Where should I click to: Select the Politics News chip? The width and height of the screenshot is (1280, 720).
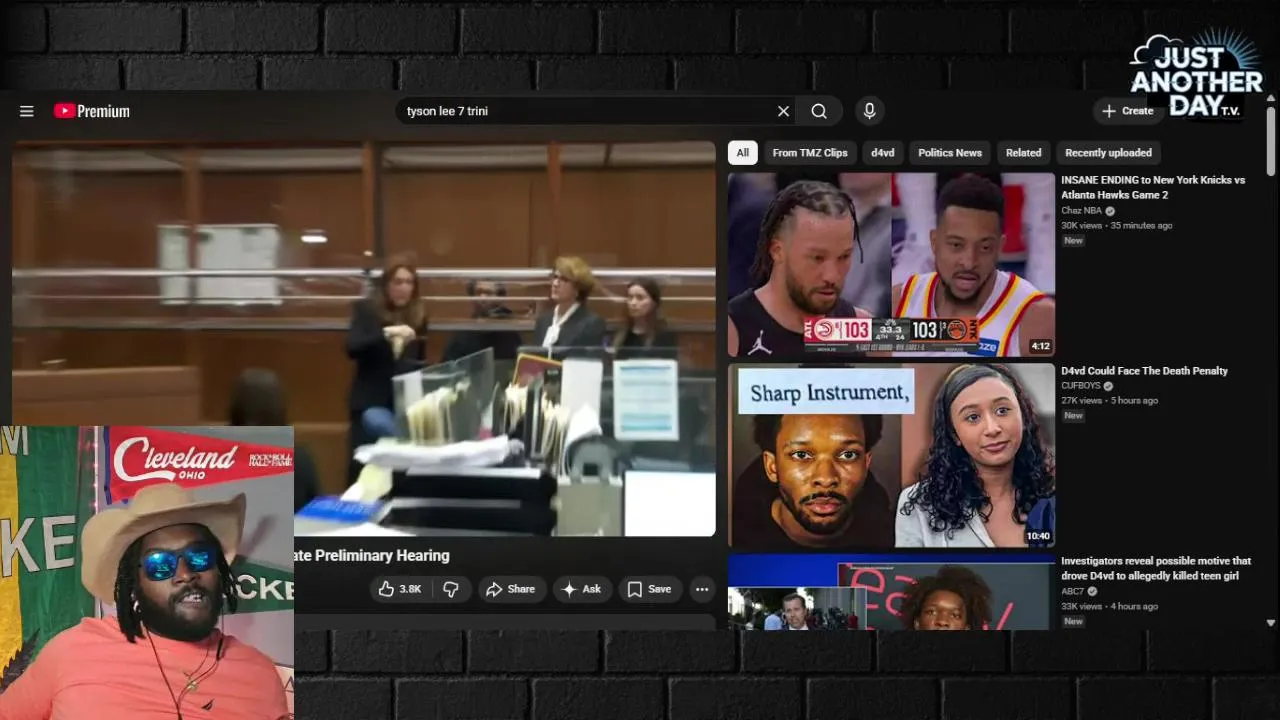coord(950,153)
